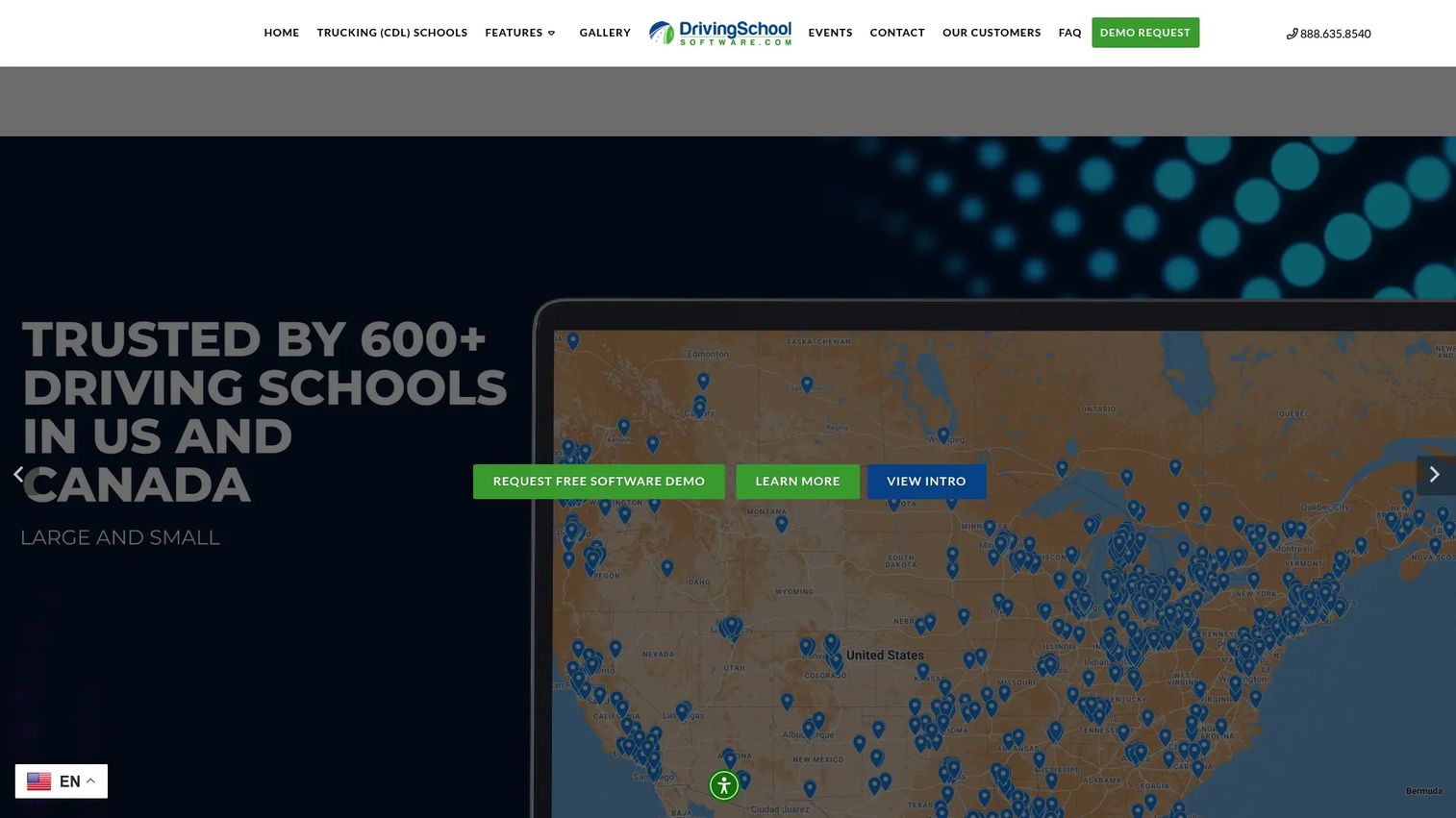
Task: Open the accessibility widget icon
Action: pyautogui.click(x=724, y=785)
